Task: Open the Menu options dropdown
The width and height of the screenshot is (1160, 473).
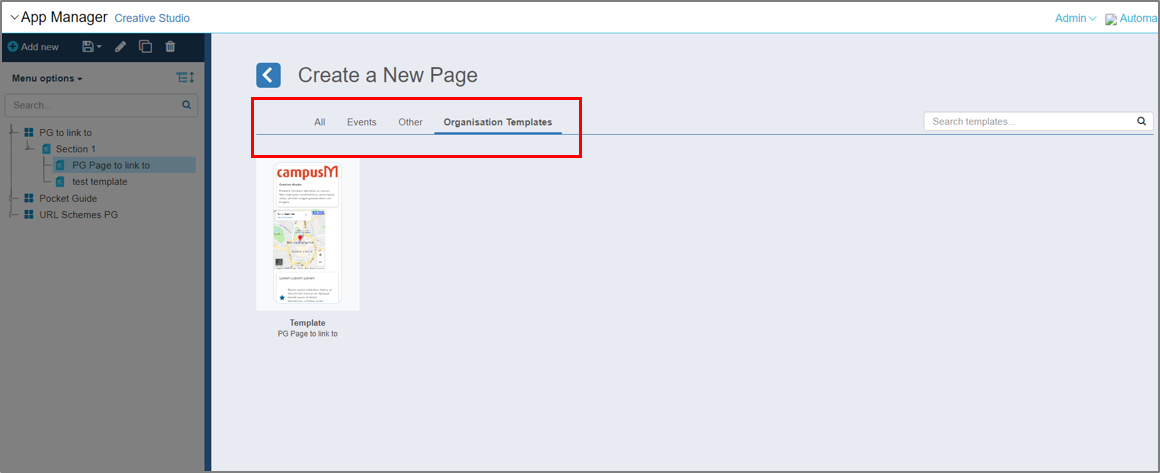Action: pos(47,78)
